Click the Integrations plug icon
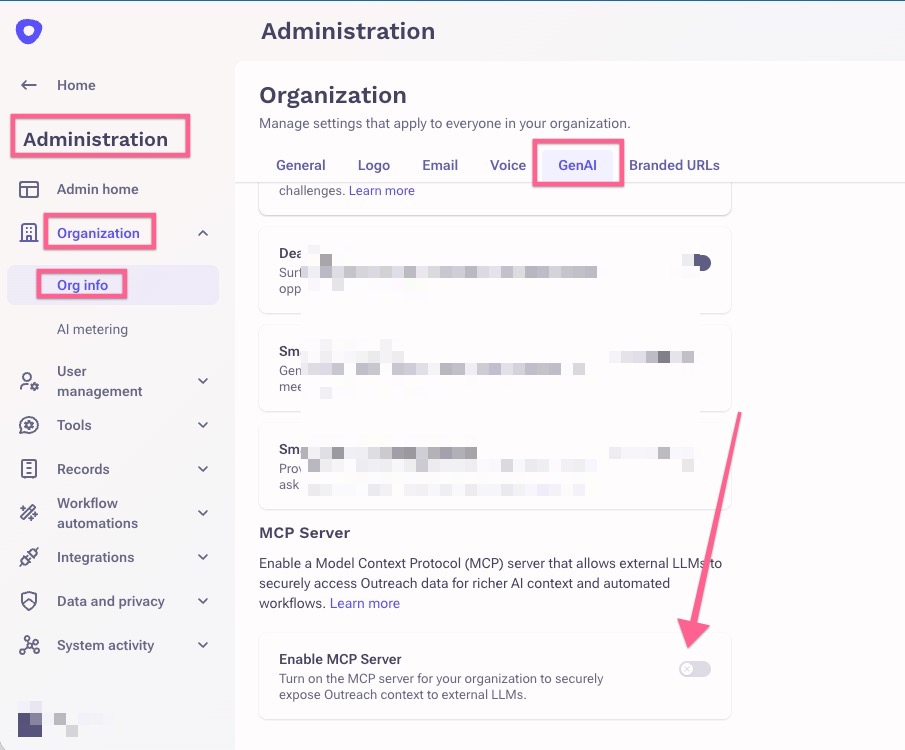905x750 pixels. (x=29, y=557)
